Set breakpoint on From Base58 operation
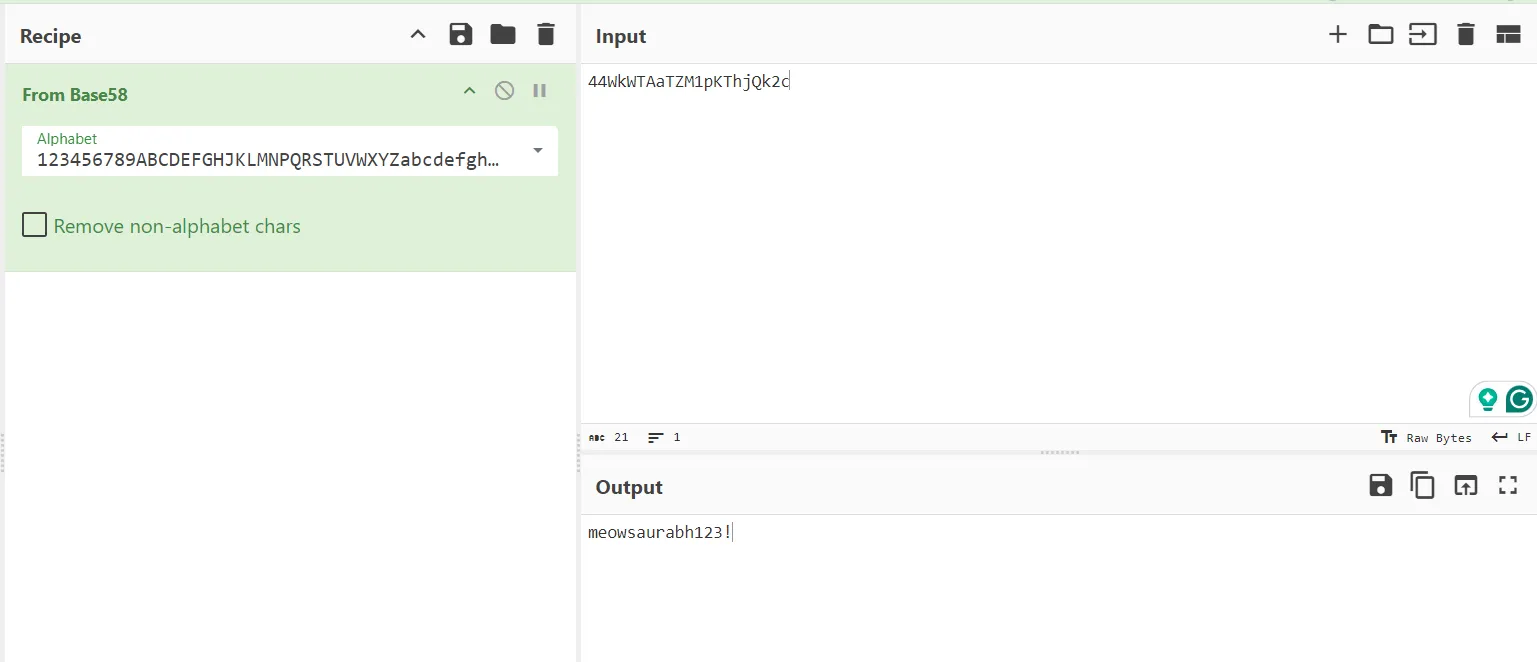Viewport: 1537px width, 662px height. (x=539, y=91)
